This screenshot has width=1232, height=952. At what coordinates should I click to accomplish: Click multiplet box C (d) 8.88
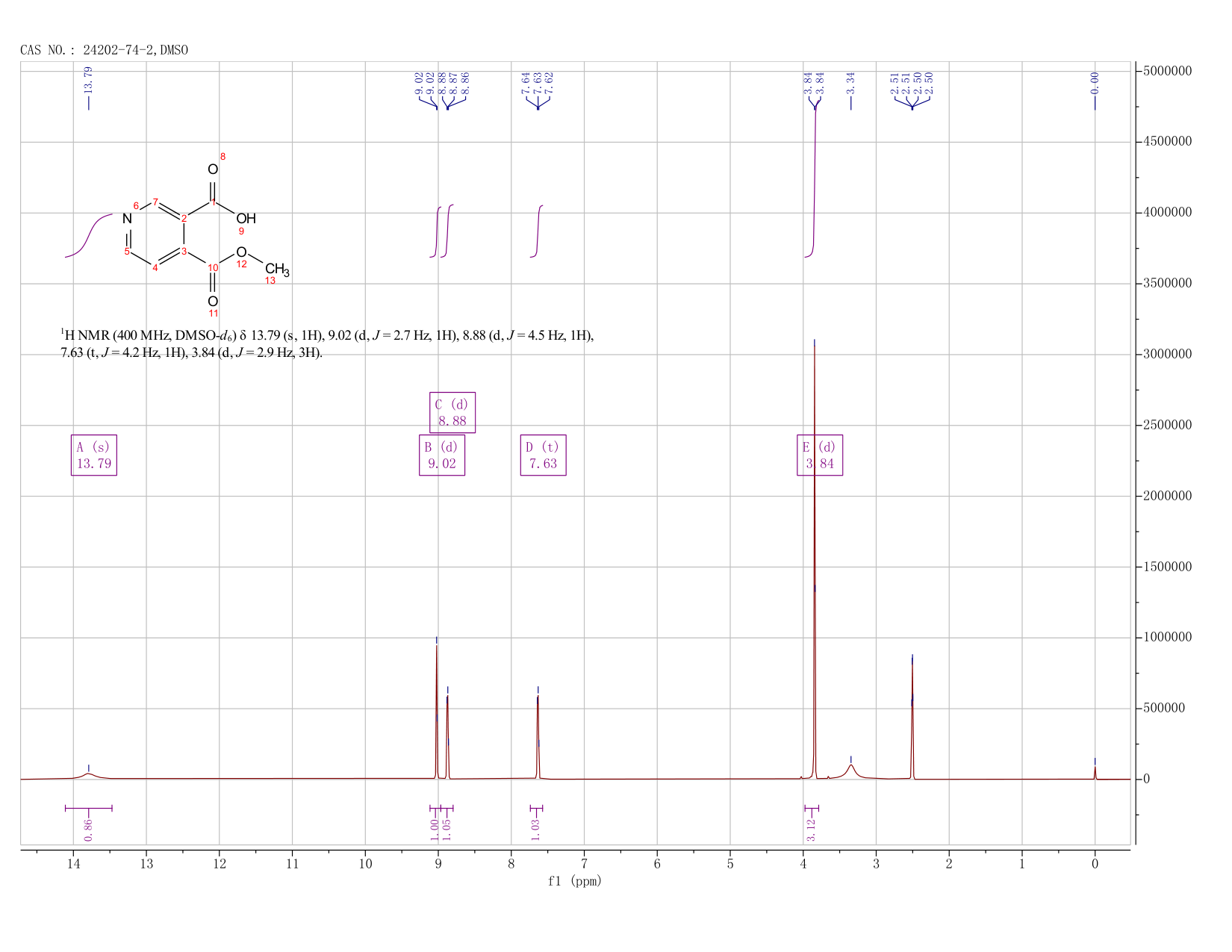tap(452, 412)
